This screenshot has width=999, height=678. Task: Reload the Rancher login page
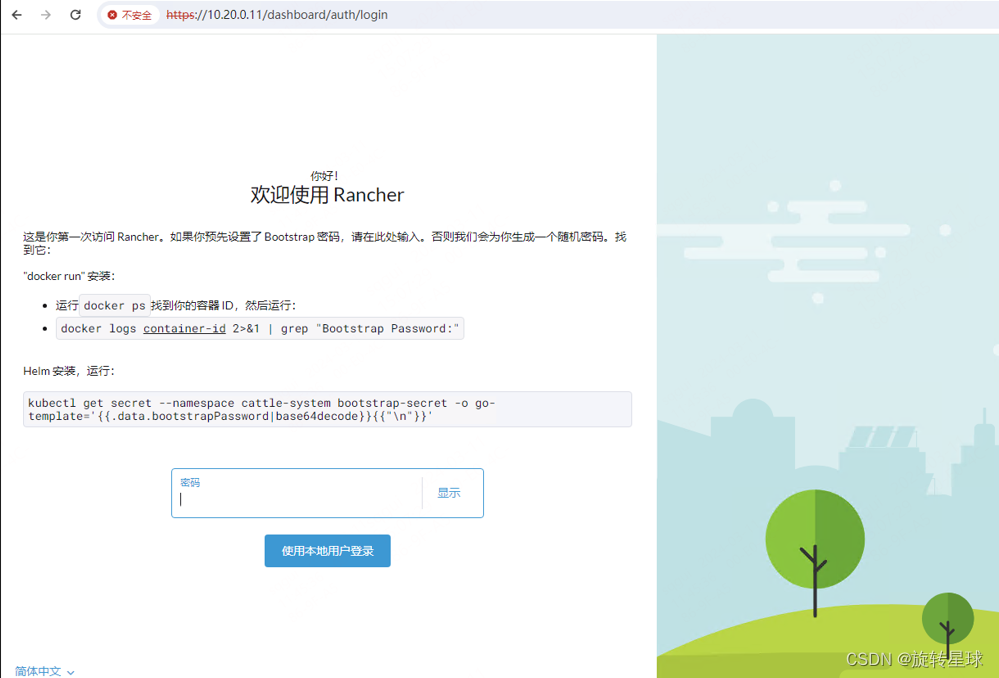pos(75,15)
